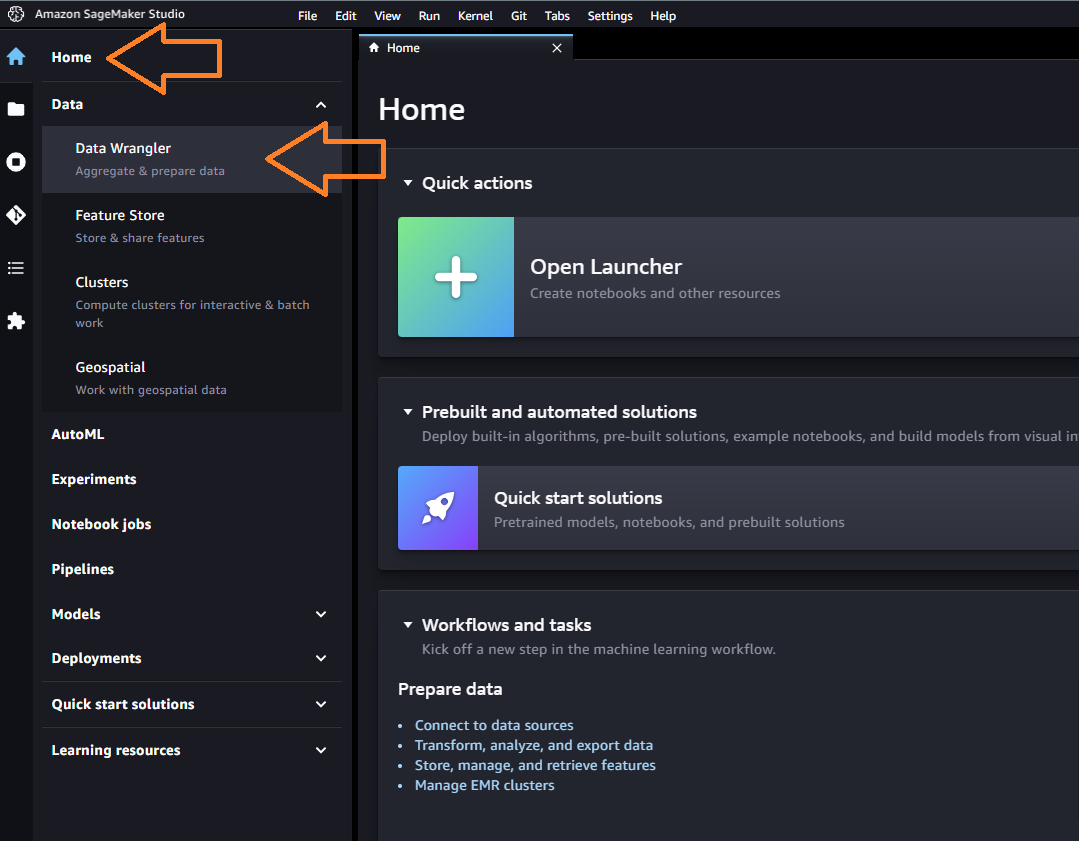Open the Table of Contents list icon
This screenshot has height=841, width=1079.
[x=16, y=268]
